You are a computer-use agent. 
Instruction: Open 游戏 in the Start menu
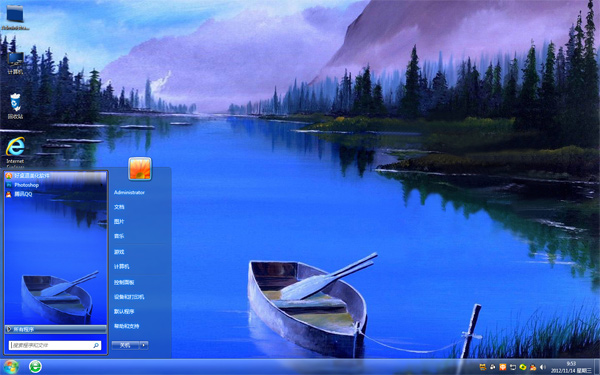click(x=119, y=252)
